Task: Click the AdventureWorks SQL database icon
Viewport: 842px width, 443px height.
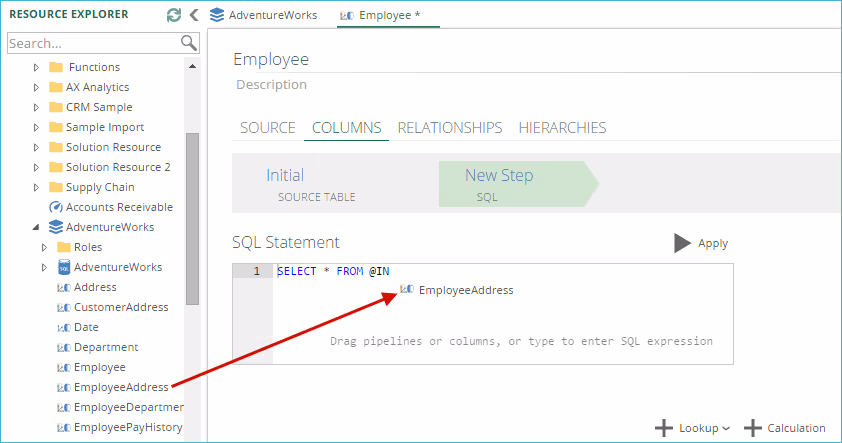Action: point(64,267)
